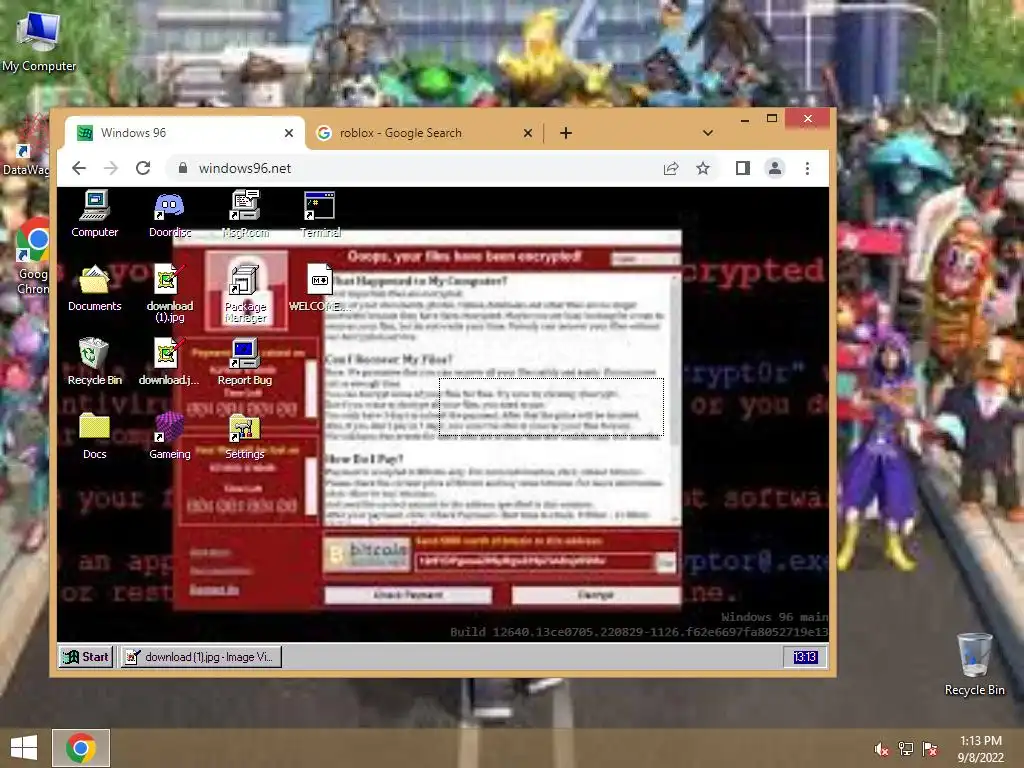The height and width of the screenshot is (768, 1024).
Task: Open the Action Center flag icon
Action: point(930,749)
